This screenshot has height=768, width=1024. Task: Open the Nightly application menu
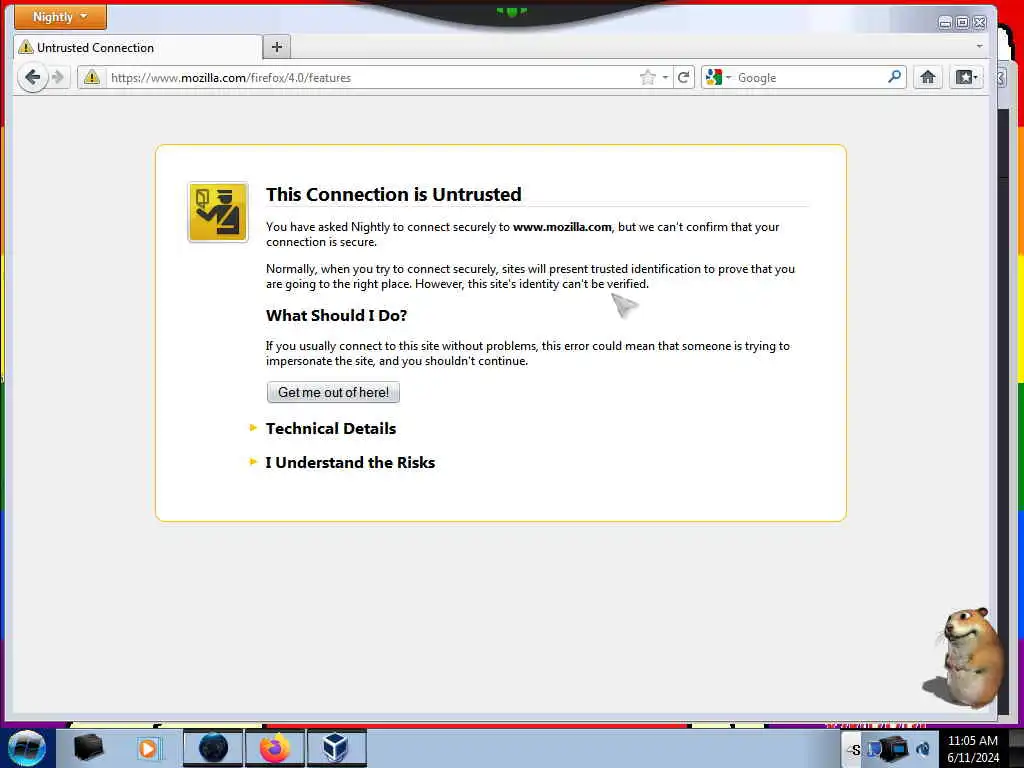pyautogui.click(x=60, y=17)
